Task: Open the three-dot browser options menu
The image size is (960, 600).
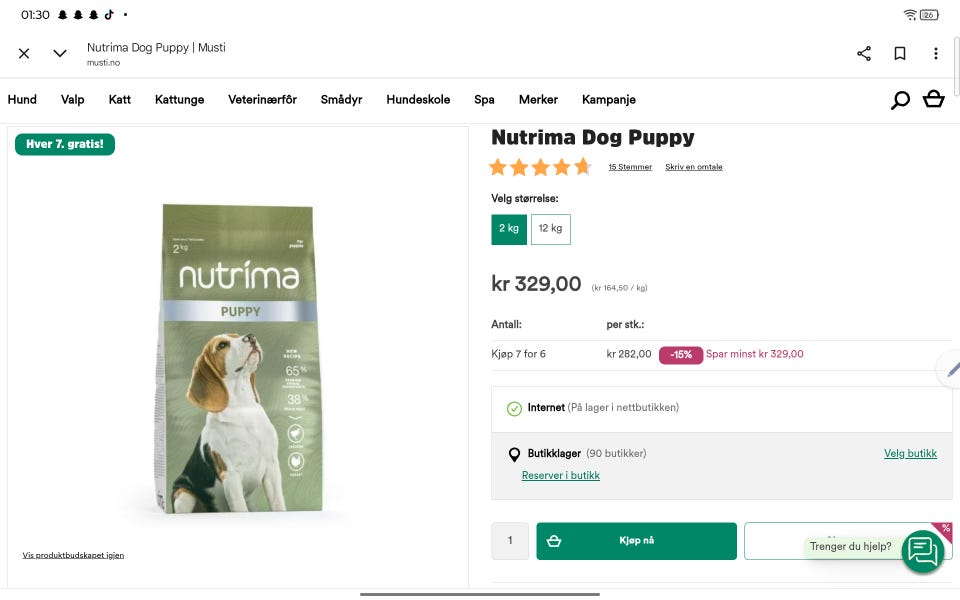Action: pyautogui.click(x=936, y=53)
